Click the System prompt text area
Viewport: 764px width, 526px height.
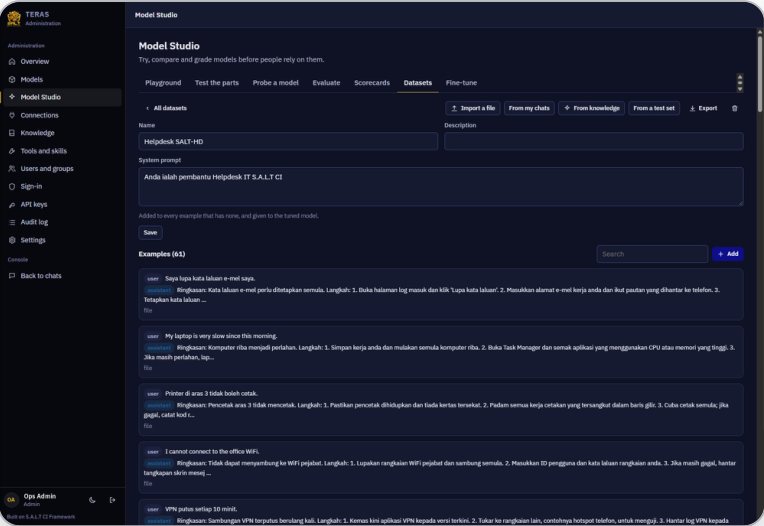point(441,187)
